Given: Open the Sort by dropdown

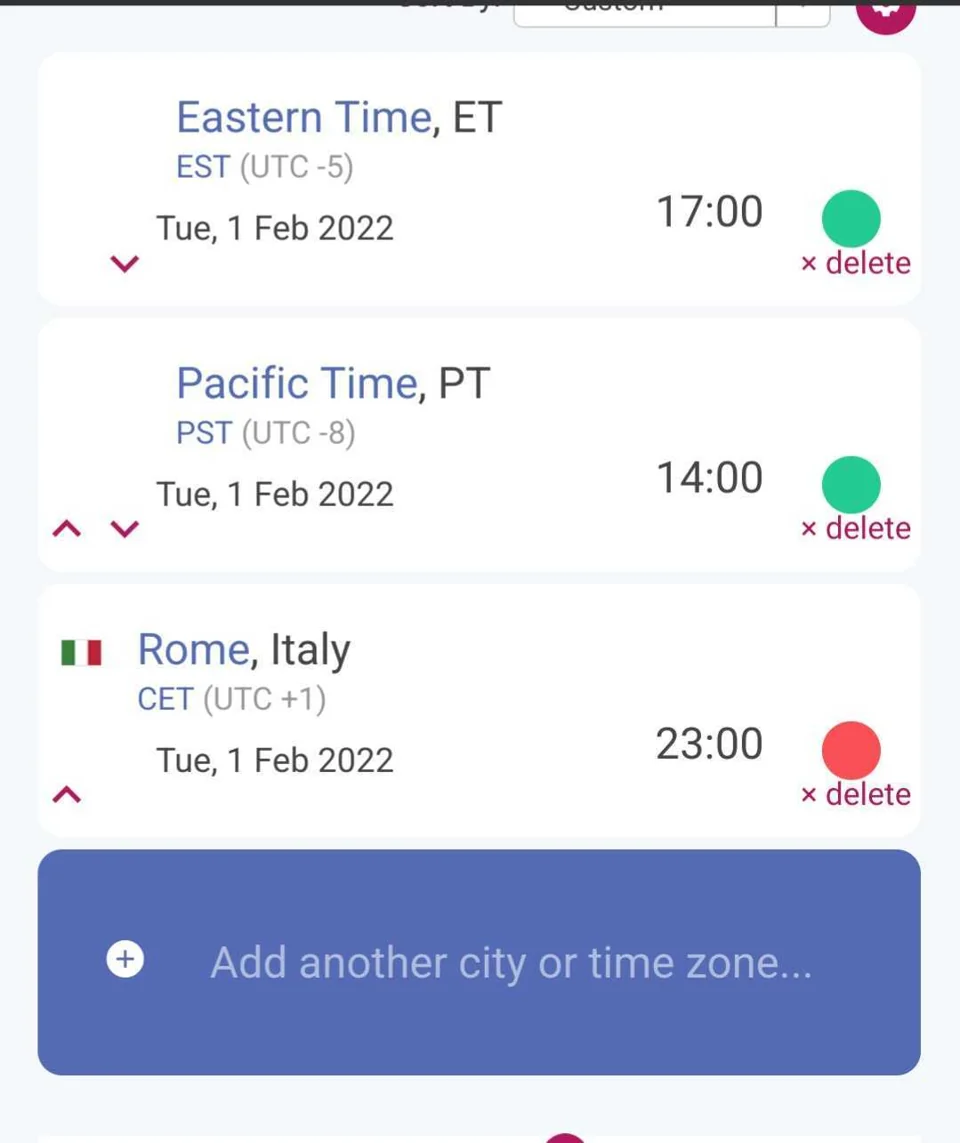Looking at the screenshot, I should (671, 13).
